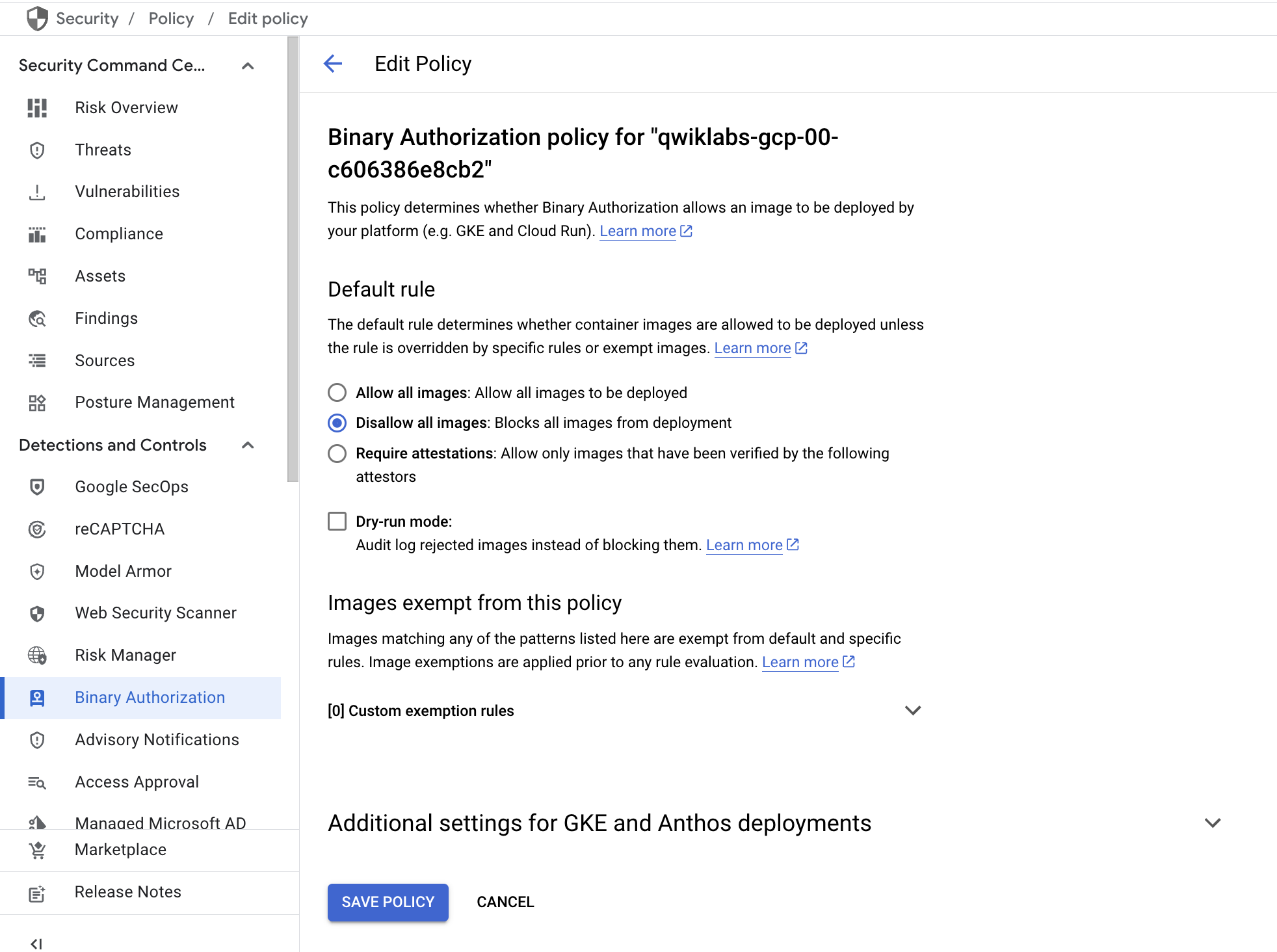
Task: Expand the Custom exemption rules section
Action: click(x=913, y=711)
